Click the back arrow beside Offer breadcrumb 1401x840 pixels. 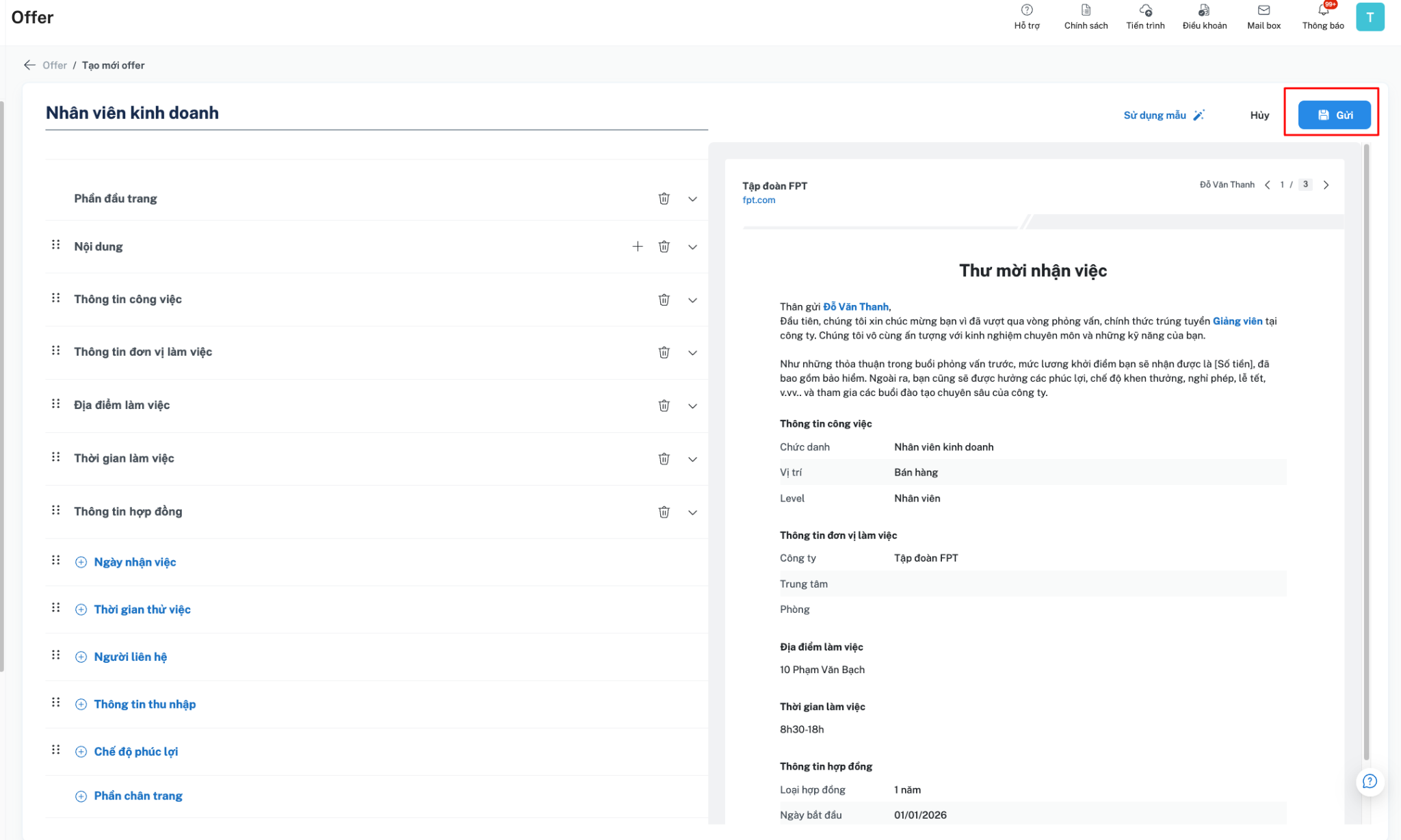29,65
